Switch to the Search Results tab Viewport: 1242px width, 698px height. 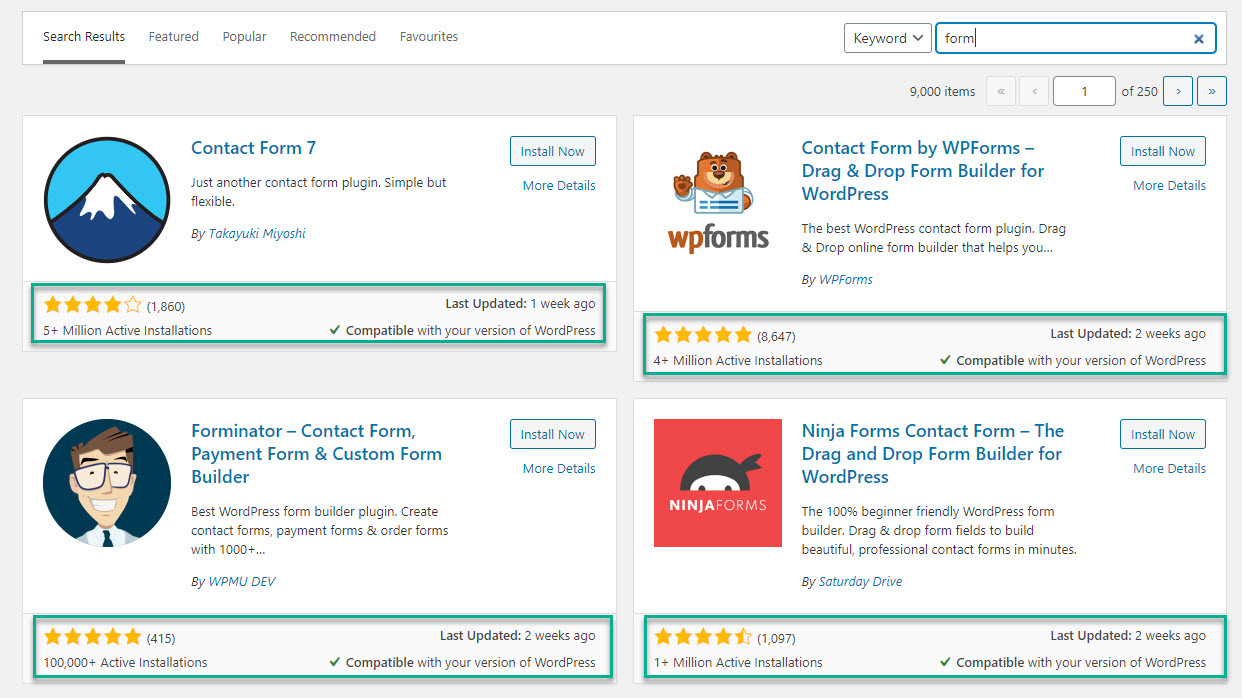tap(84, 37)
